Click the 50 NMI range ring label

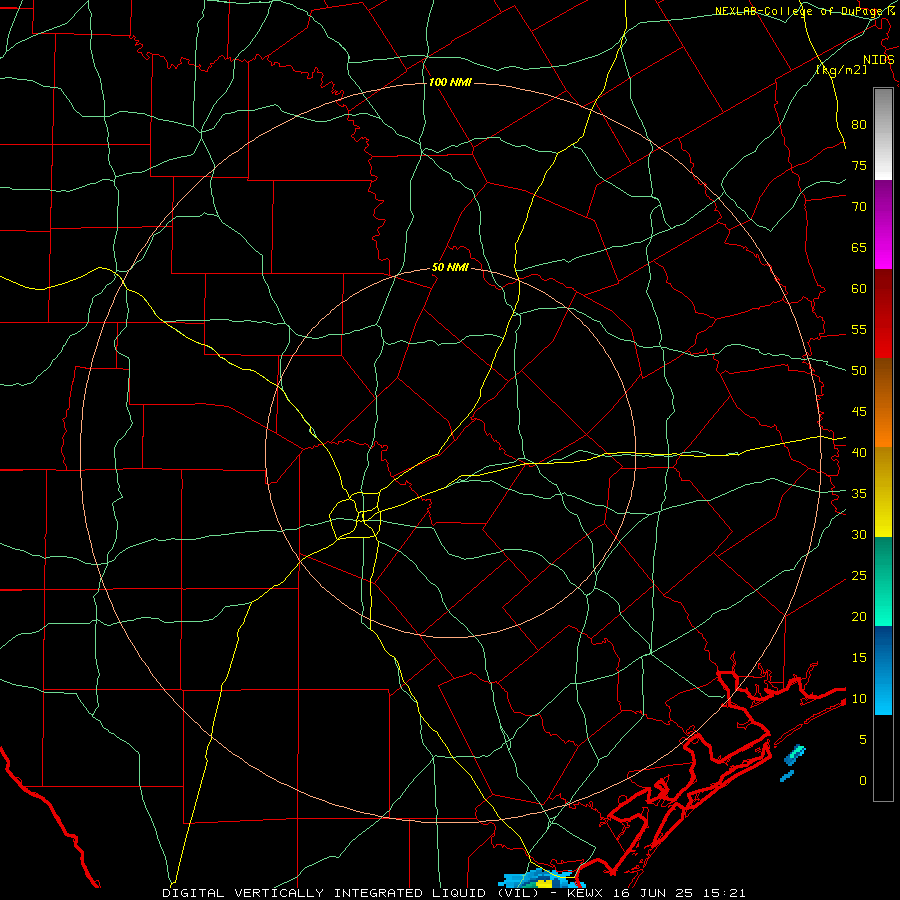tap(450, 267)
